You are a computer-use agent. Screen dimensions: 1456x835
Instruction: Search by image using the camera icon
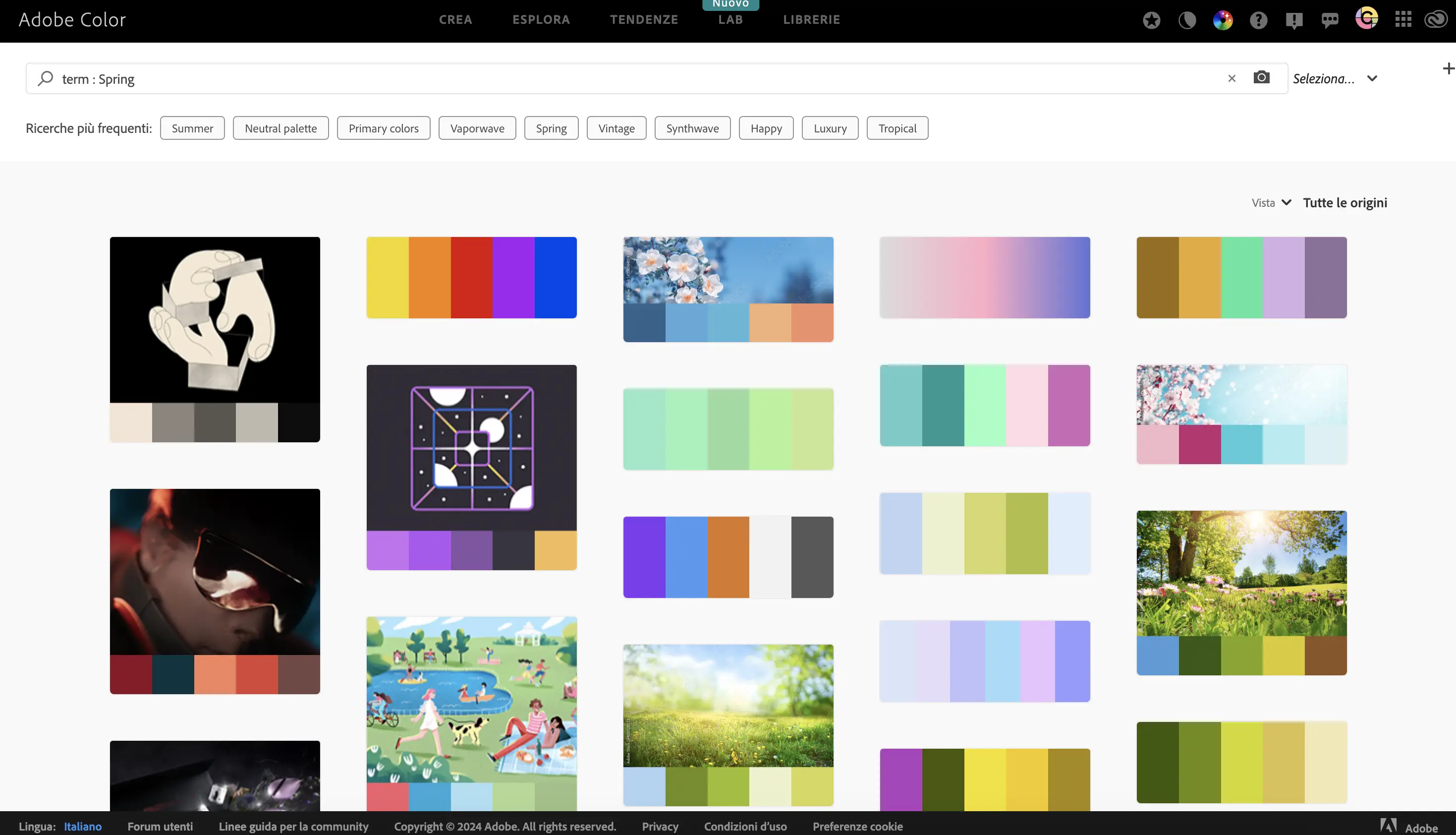click(1261, 77)
